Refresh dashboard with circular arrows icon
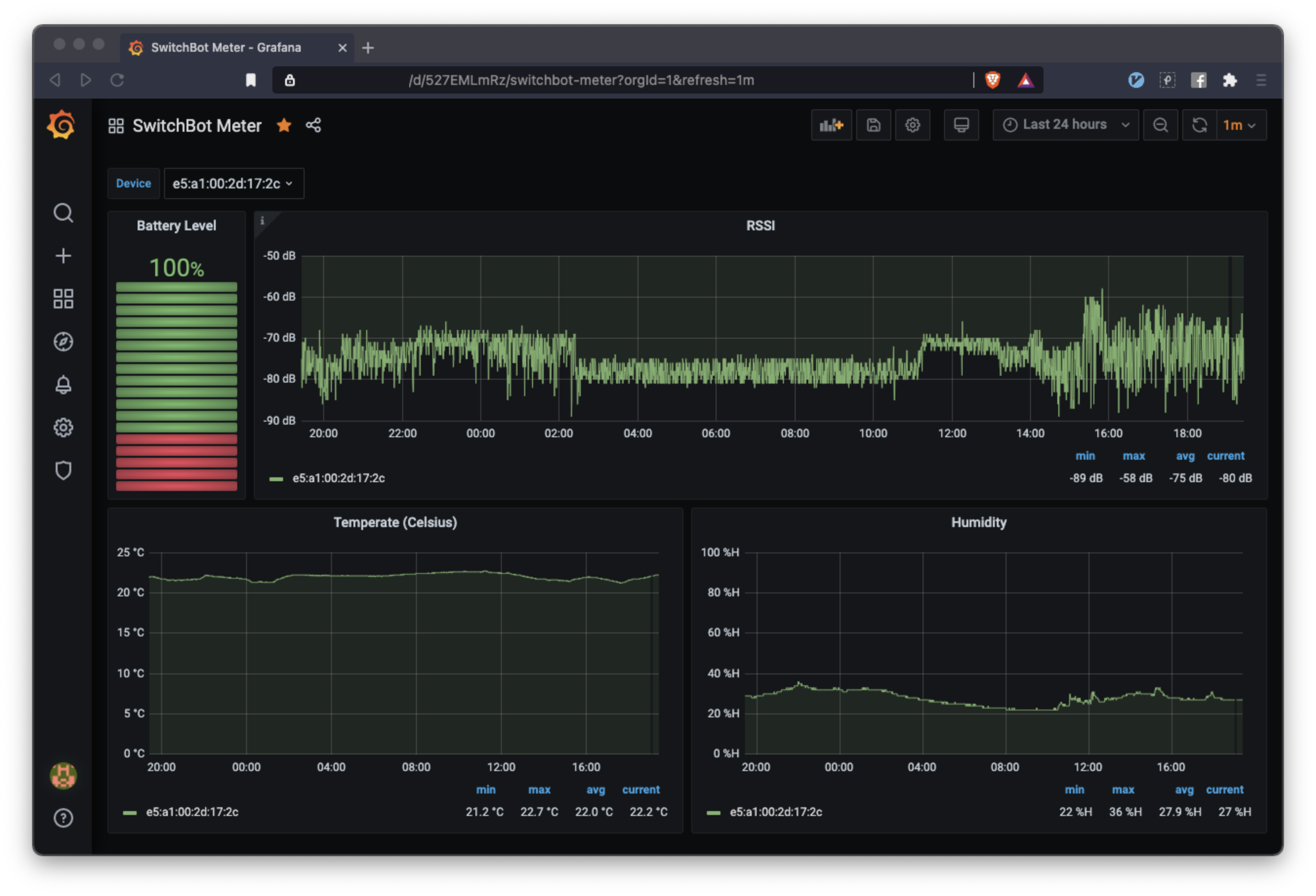Image resolution: width=1316 pixels, height=896 pixels. pyautogui.click(x=1199, y=125)
